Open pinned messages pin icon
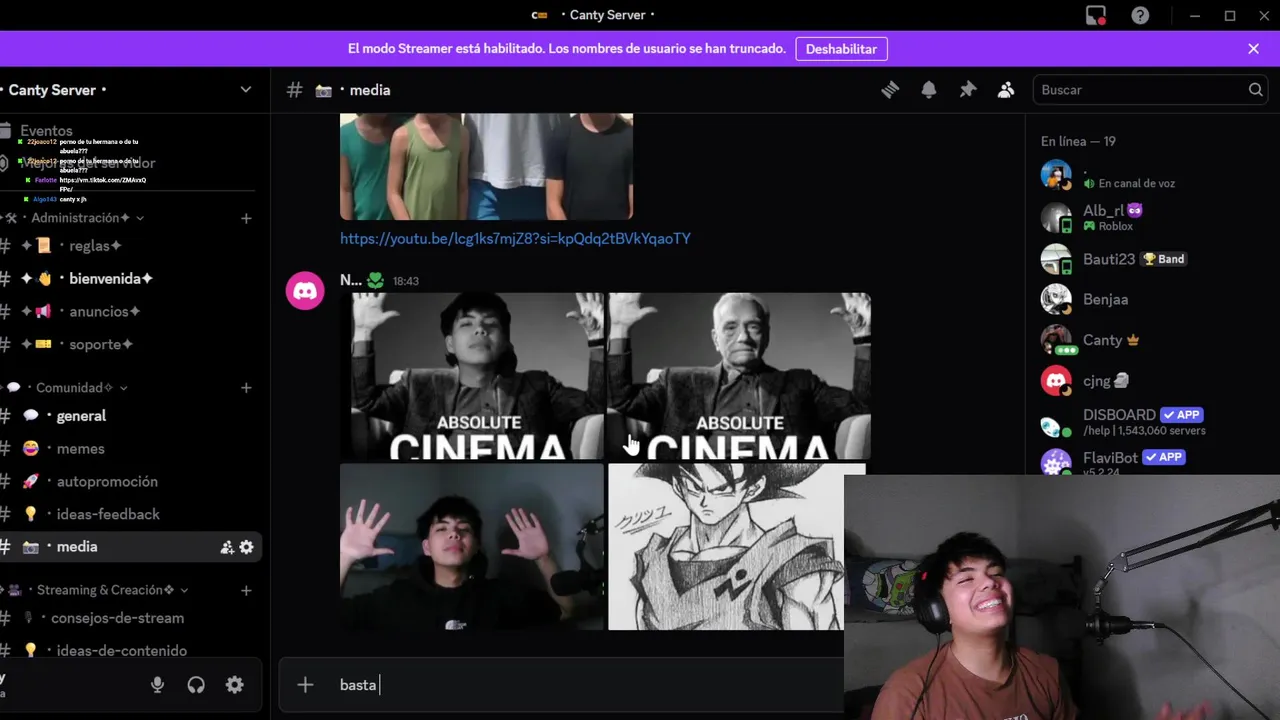The width and height of the screenshot is (1280, 720). pos(968,90)
